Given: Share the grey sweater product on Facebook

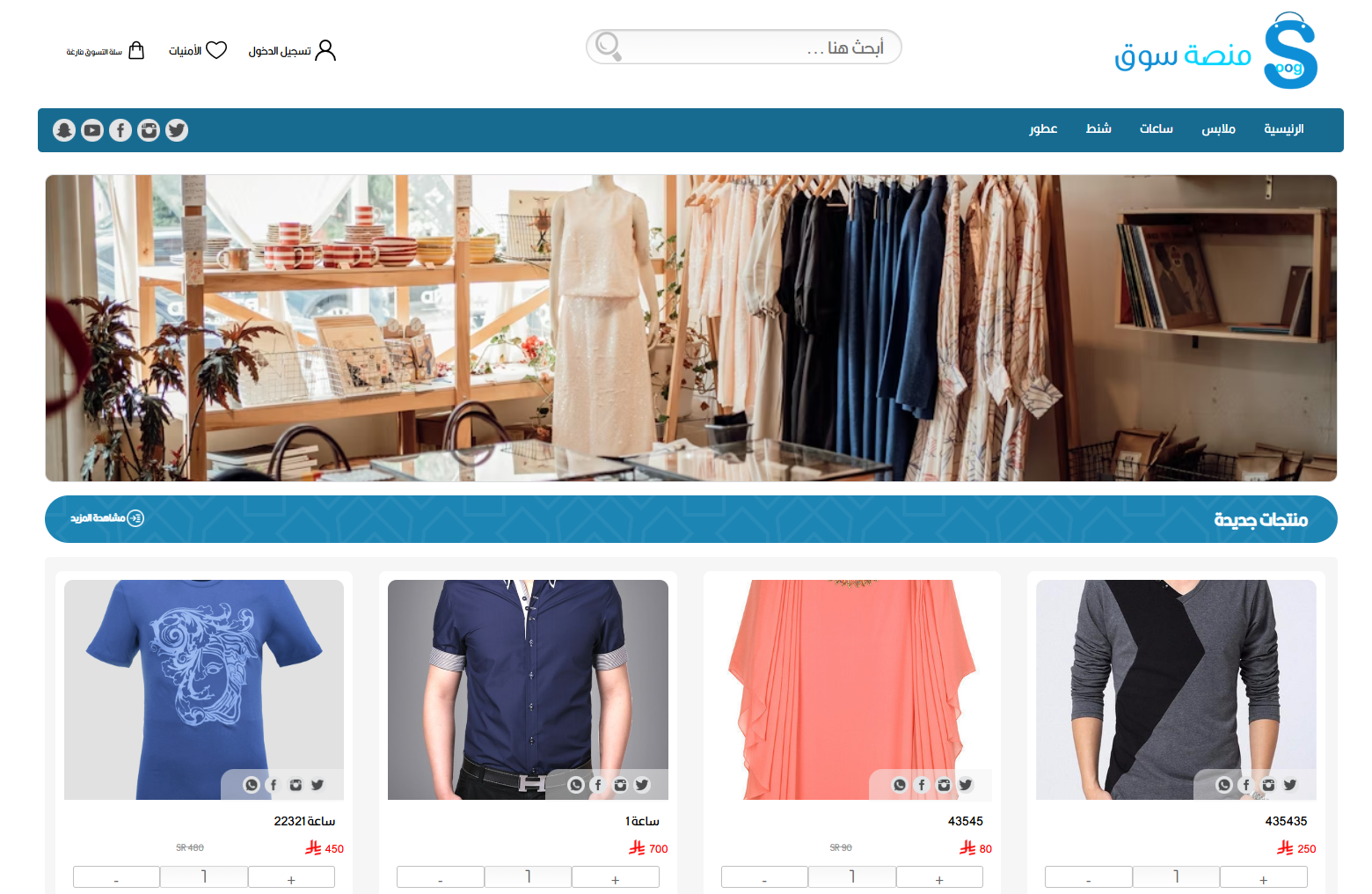Looking at the screenshot, I should click(x=1246, y=785).
